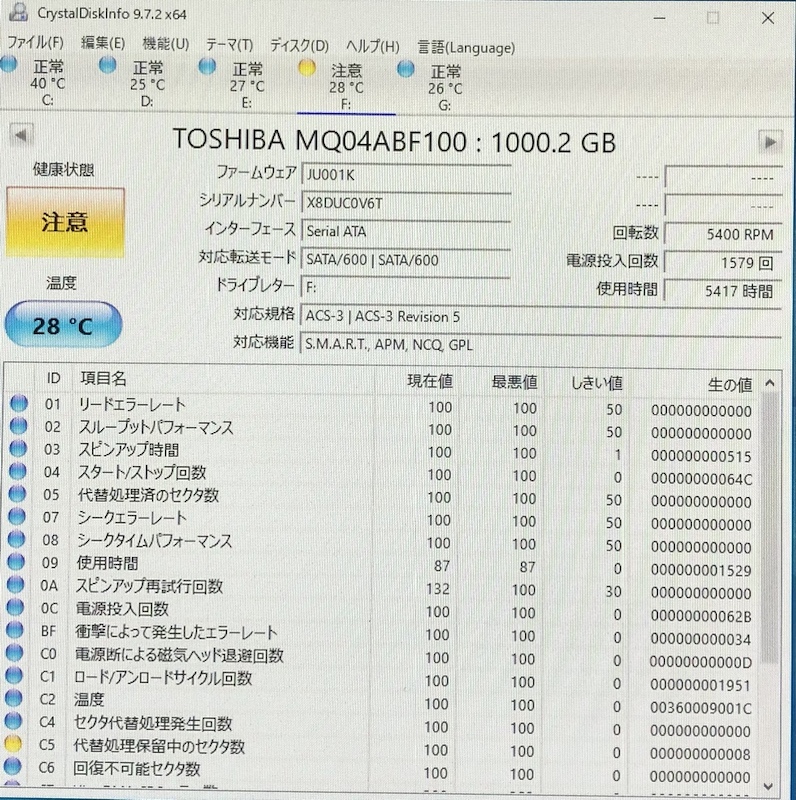Click the status orb for attribute C0 row
796x800 pixels.
[x=14, y=653]
